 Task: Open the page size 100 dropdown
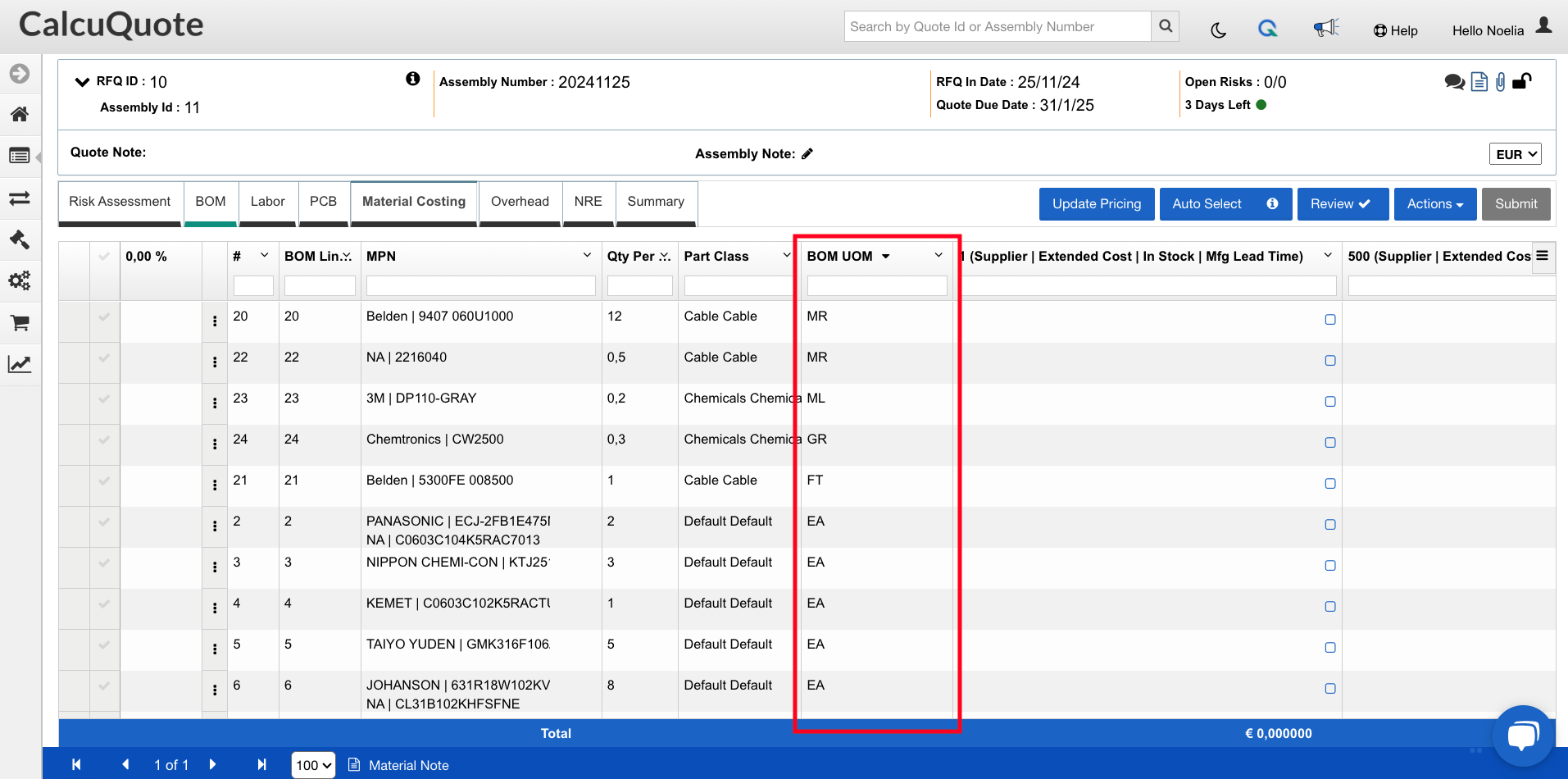click(x=314, y=765)
